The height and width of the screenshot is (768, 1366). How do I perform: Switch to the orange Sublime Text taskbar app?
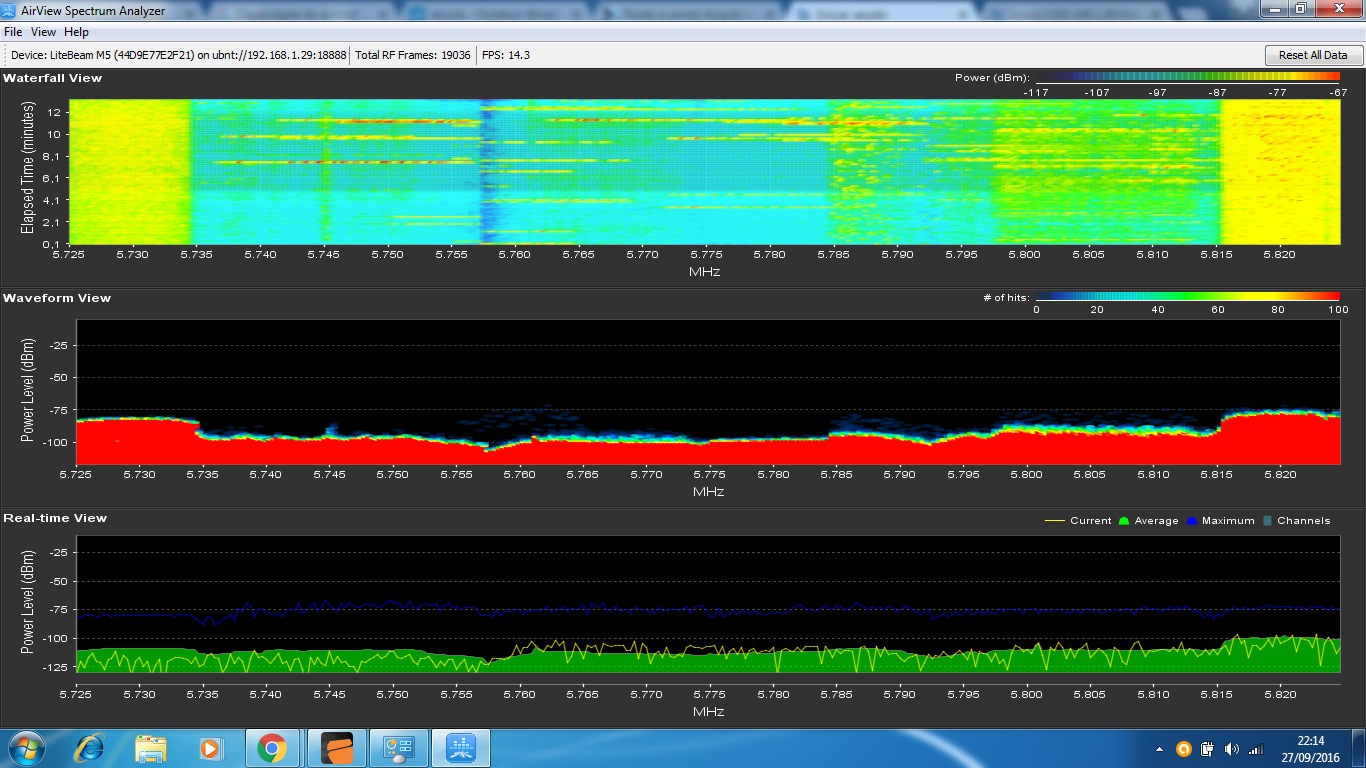pyautogui.click(x=338, y=748)
